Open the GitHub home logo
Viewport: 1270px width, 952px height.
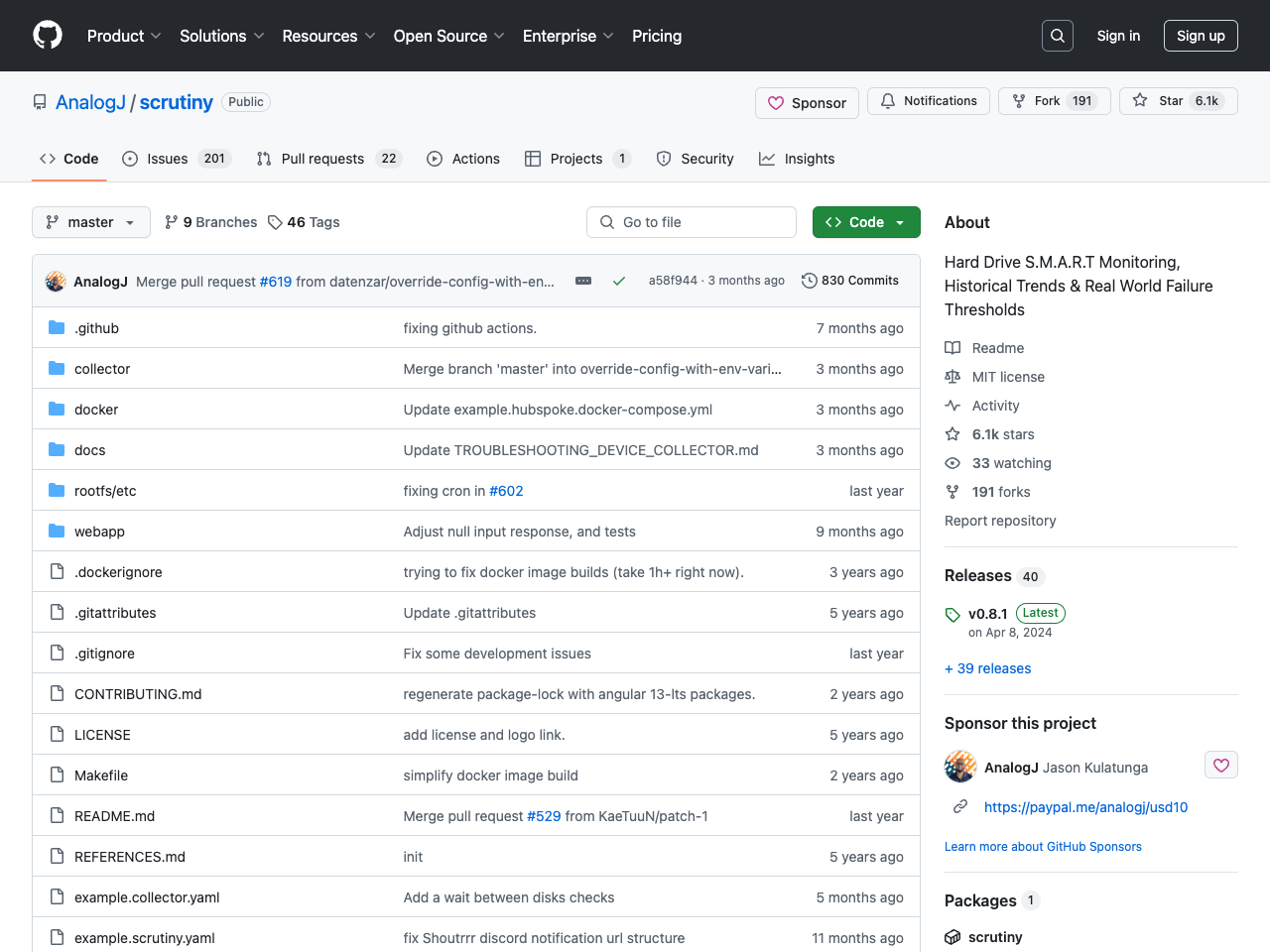click(x=48, y=36)
